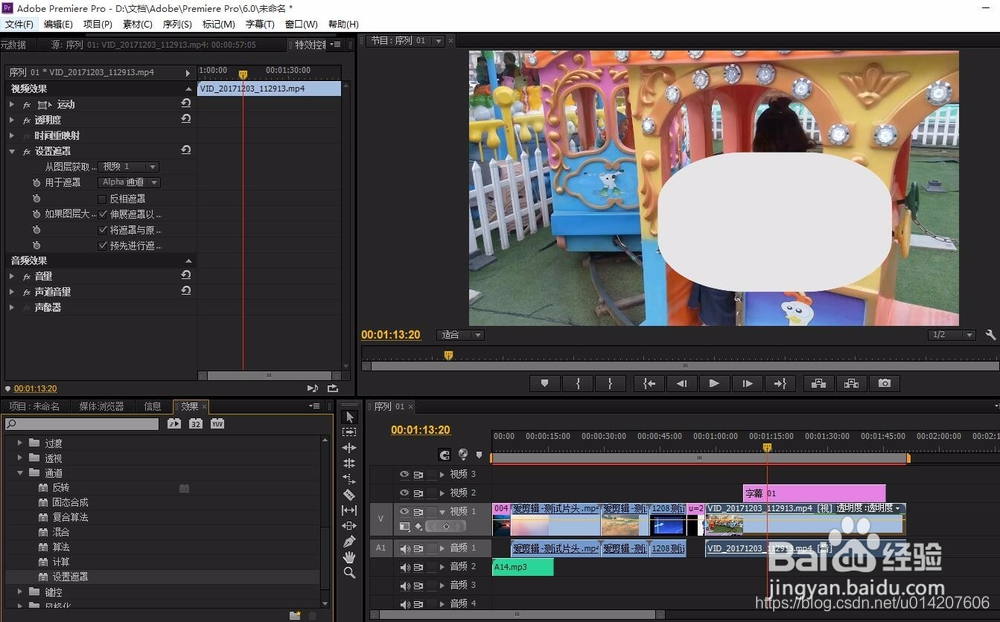The height and width of the screenshot is (622, 1000).
Task: Open the 编辑(E) menu
Action: [x=58, y=24]
